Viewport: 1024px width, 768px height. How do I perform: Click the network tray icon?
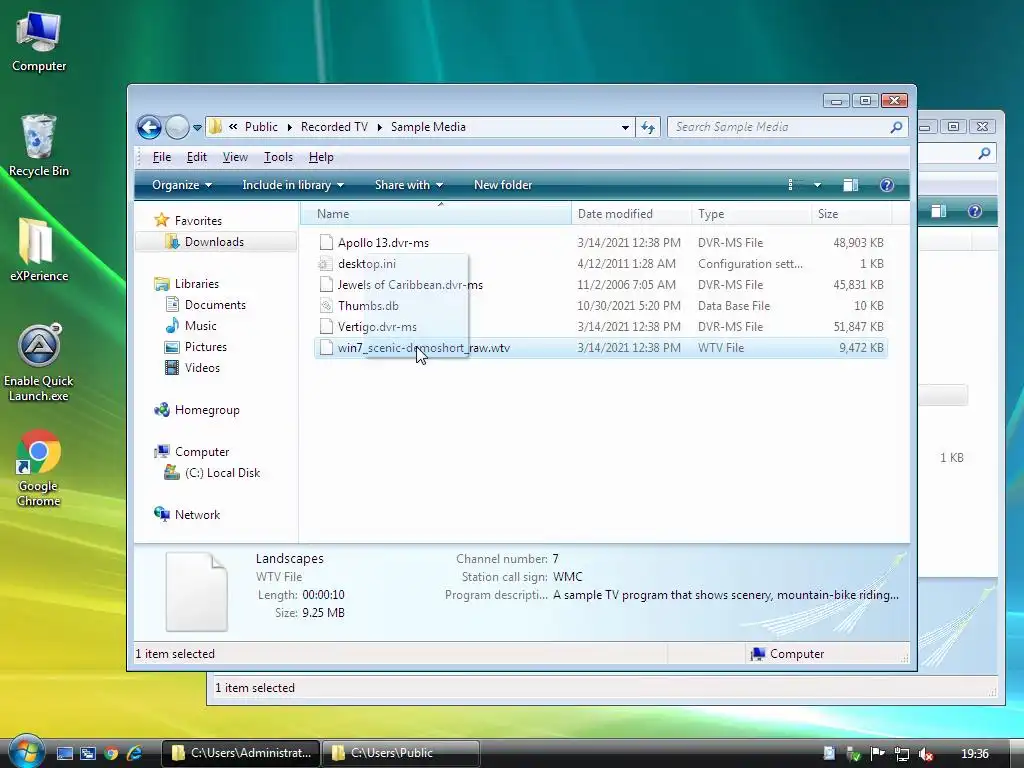902,754
